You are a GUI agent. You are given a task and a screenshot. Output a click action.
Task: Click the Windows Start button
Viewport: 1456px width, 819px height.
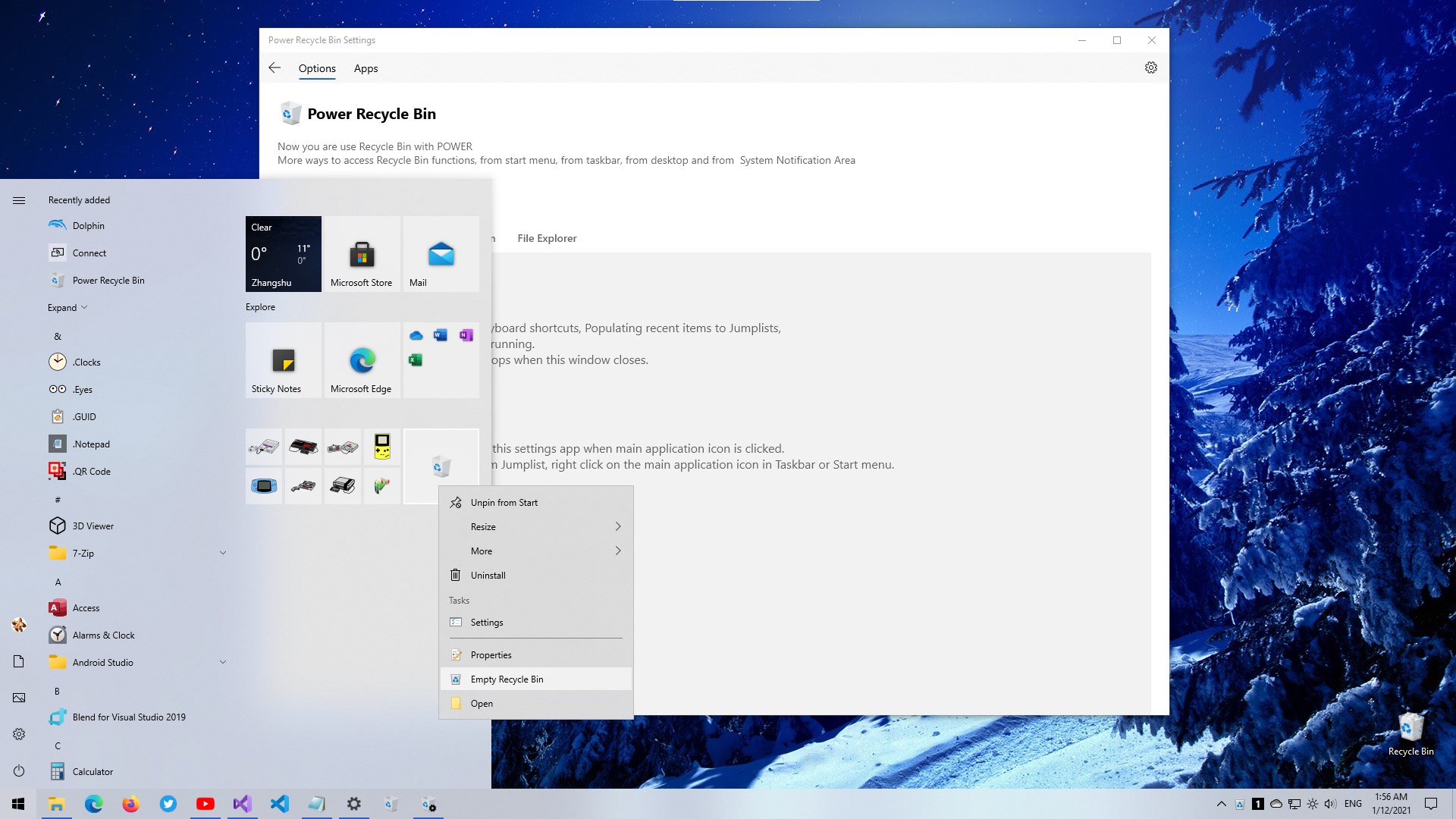tap(18, 804)
